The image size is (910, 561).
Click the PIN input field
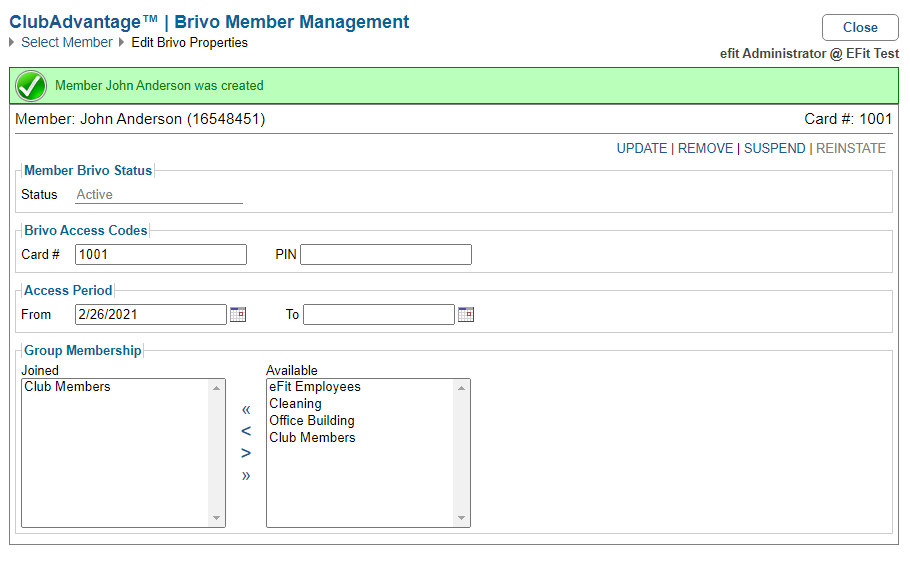click(386, 254)
